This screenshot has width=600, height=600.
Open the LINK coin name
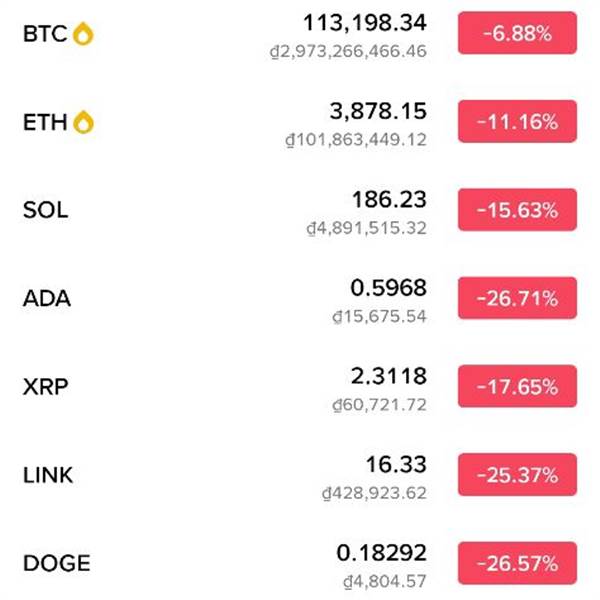pos(48,474)
